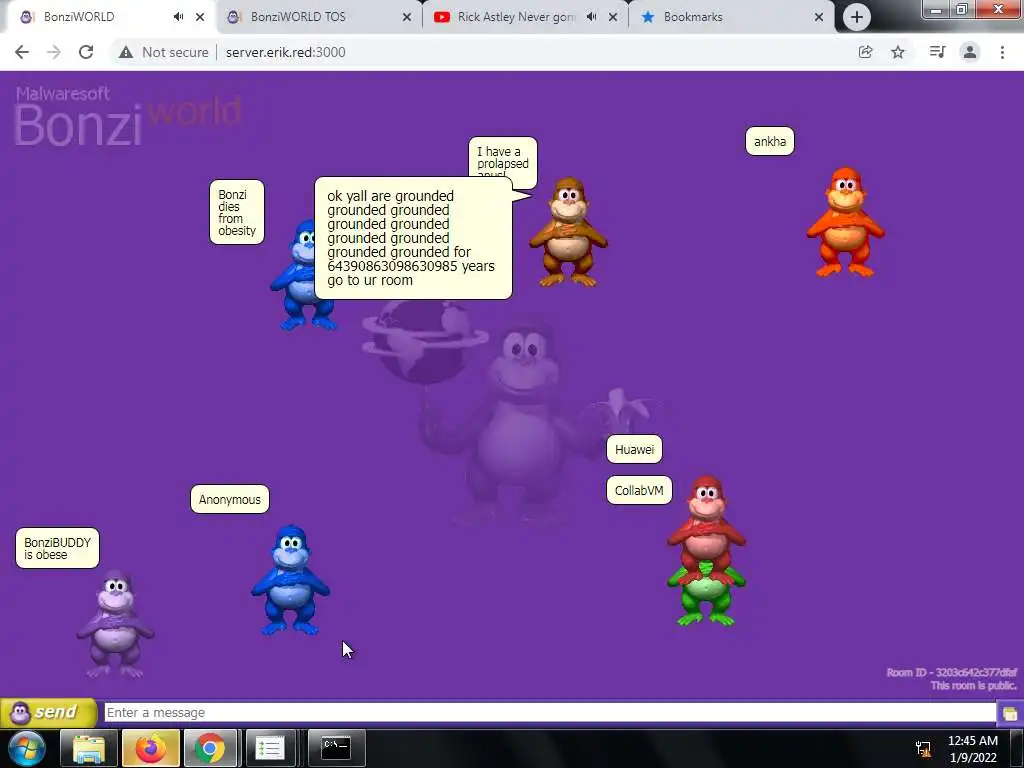Viewport: 1024px width, 768px height.
Task: Click the 'Bonzi dies from obesity' bubble
Action: click(237, 212)
